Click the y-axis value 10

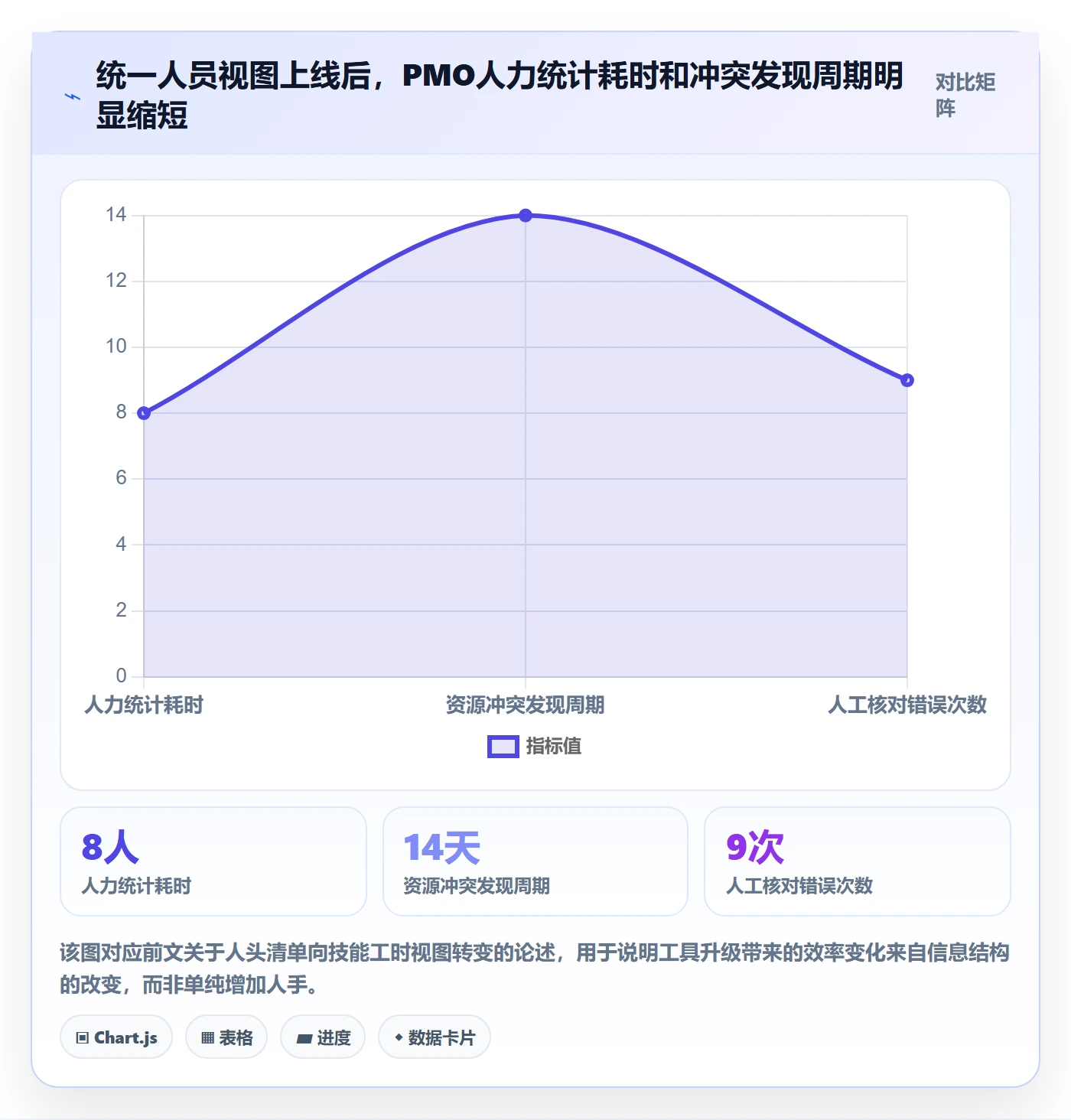(x=116, y=347)
